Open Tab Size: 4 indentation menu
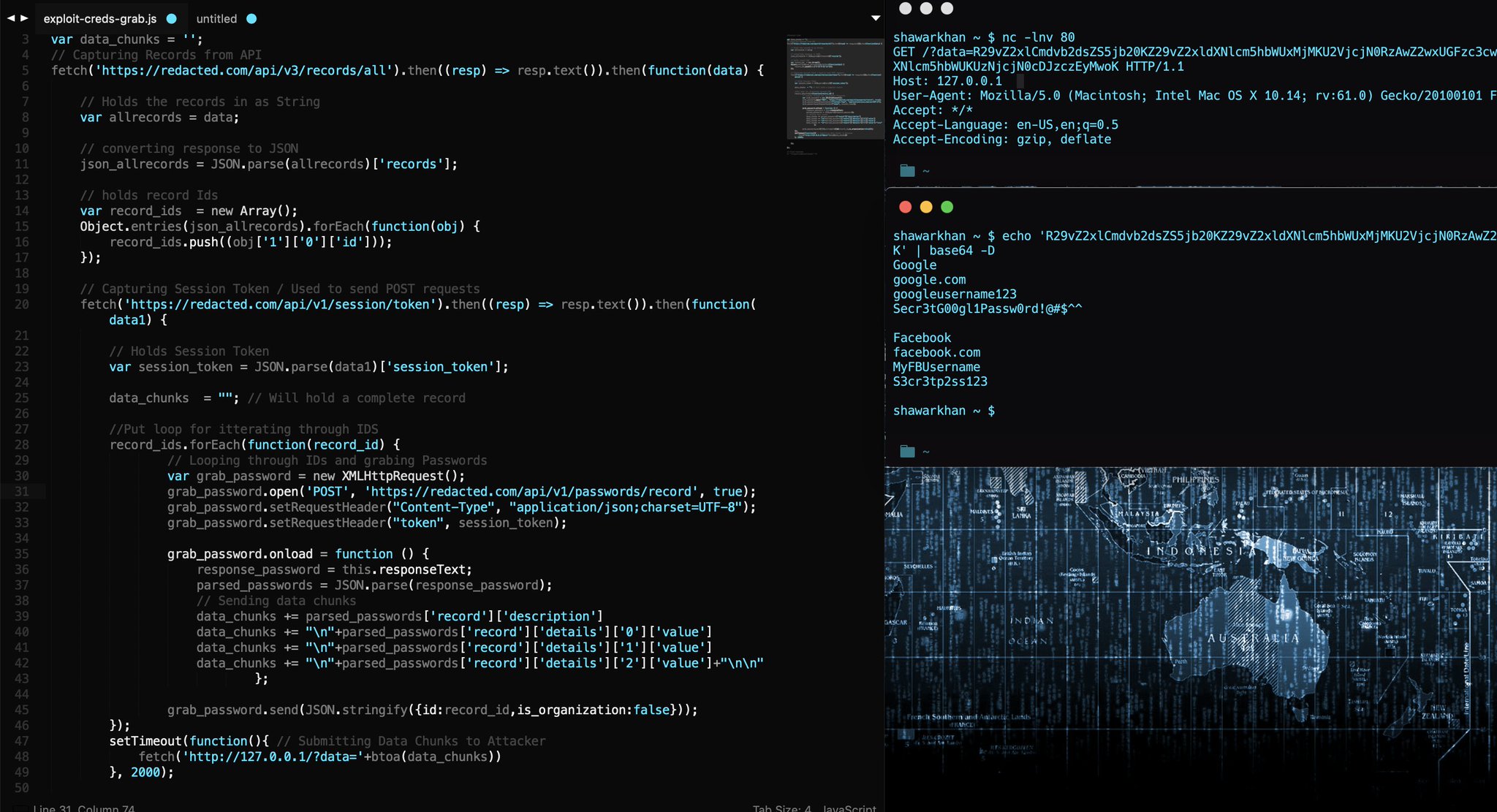 [x=781, y=808]
